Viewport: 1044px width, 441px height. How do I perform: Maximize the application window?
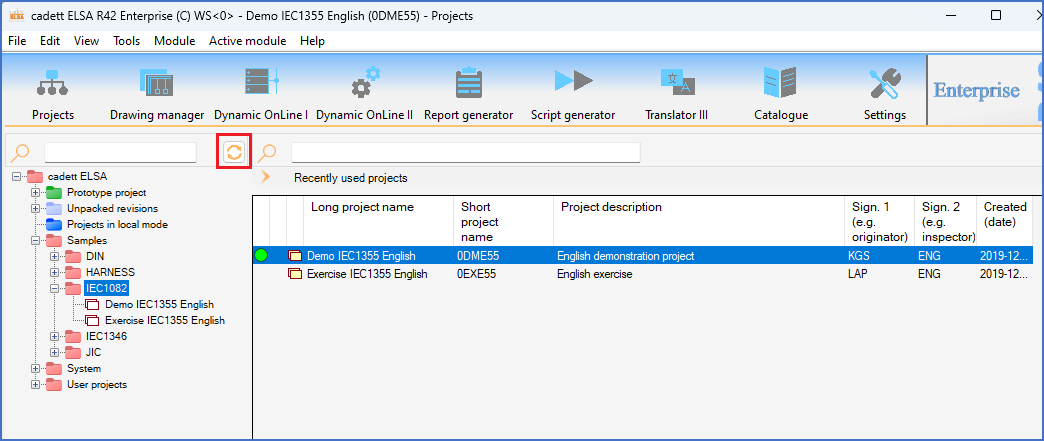click(996, 15)
